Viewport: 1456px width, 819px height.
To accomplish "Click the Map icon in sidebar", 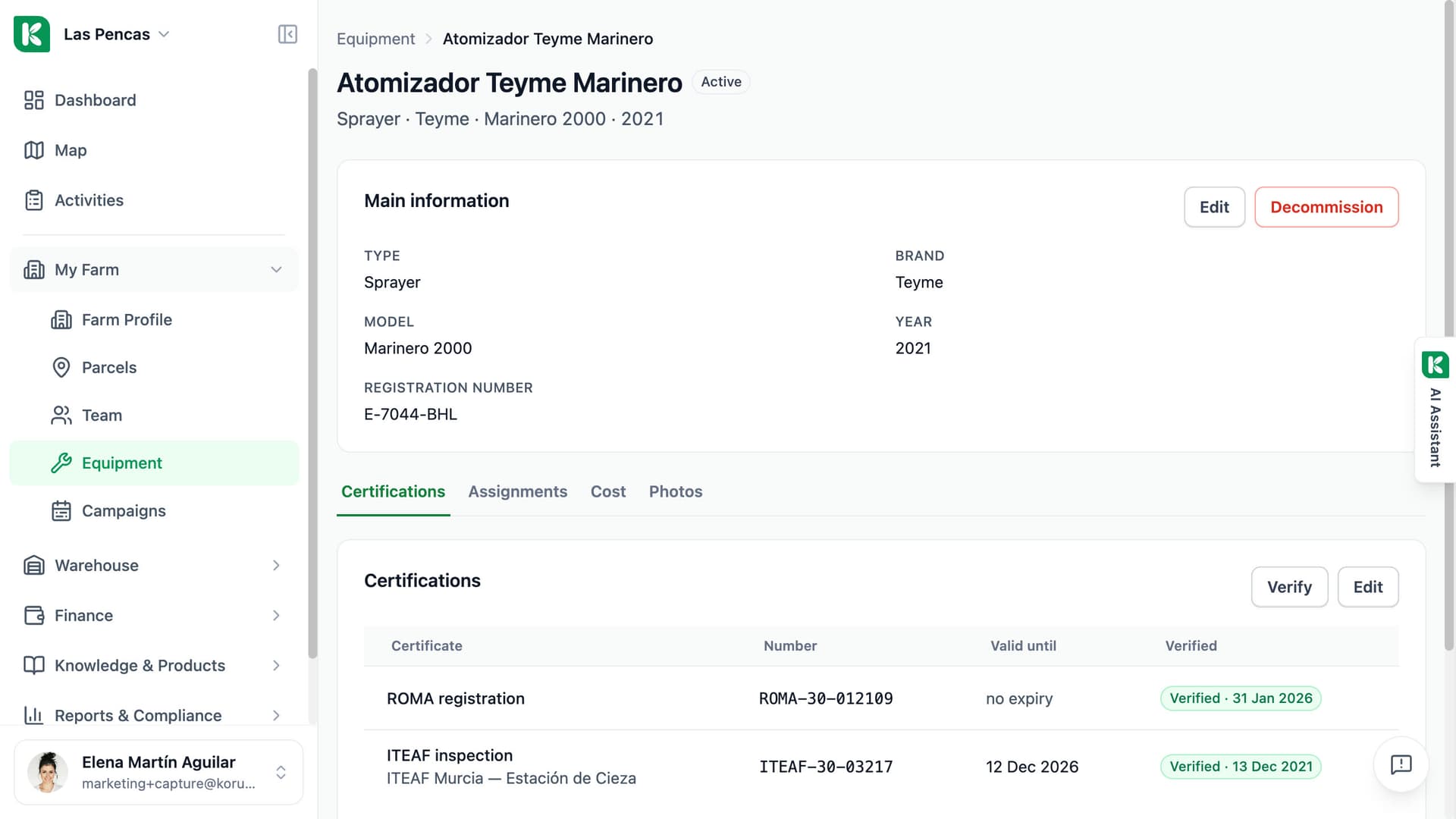I will (x=34, y=150).
